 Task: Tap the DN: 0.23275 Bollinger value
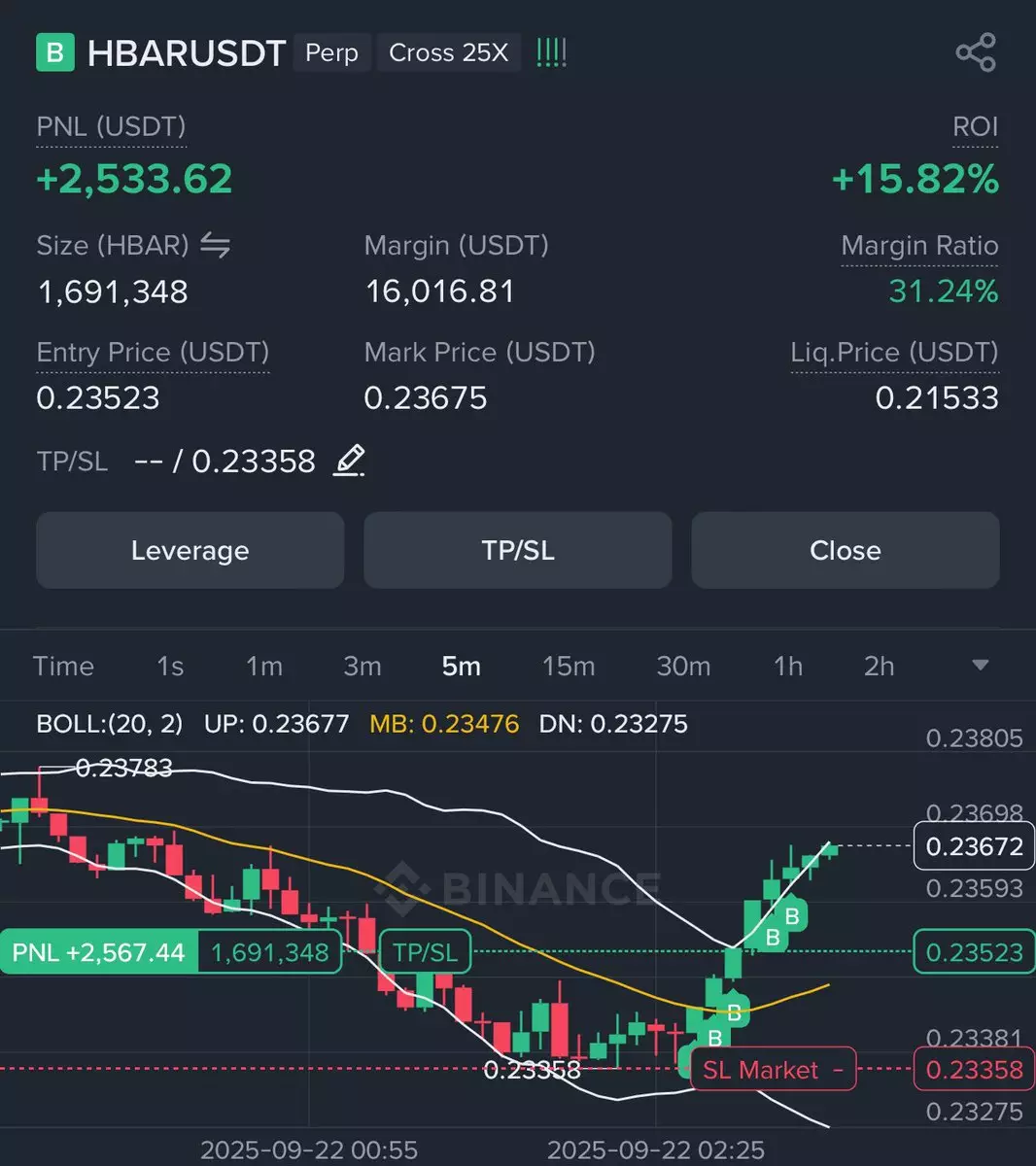(613, 724)
